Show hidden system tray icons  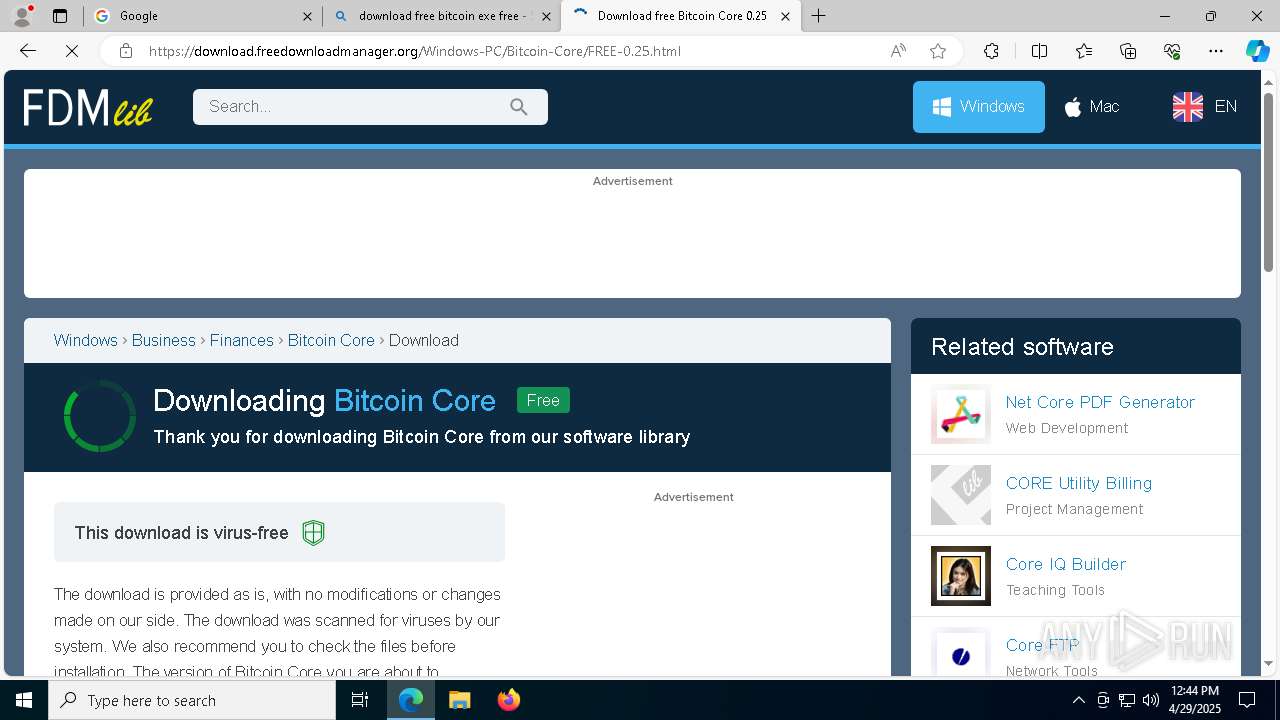coord(1078,700)
